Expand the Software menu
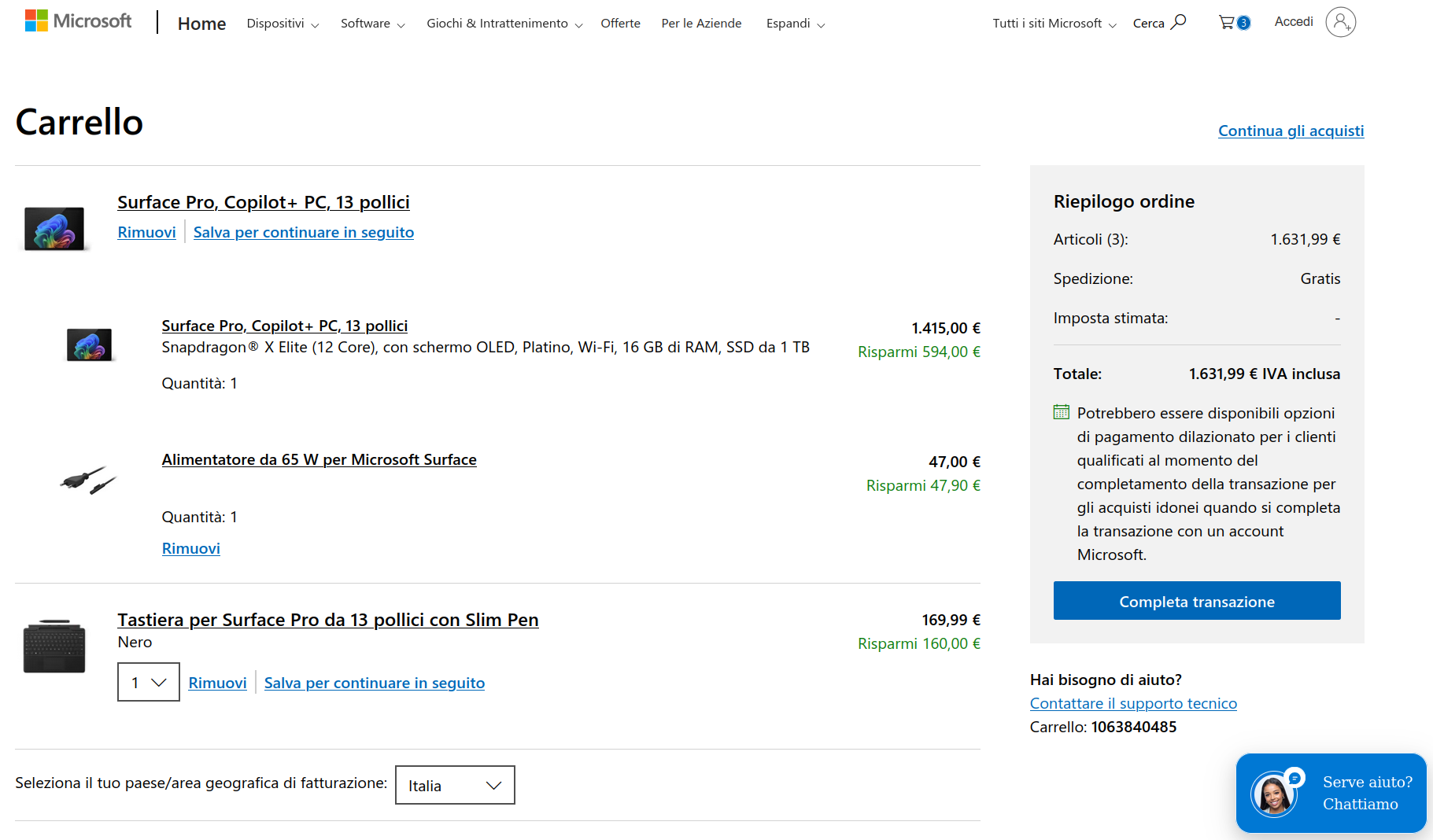This screenshot has height=840, width=1433. 372,24
